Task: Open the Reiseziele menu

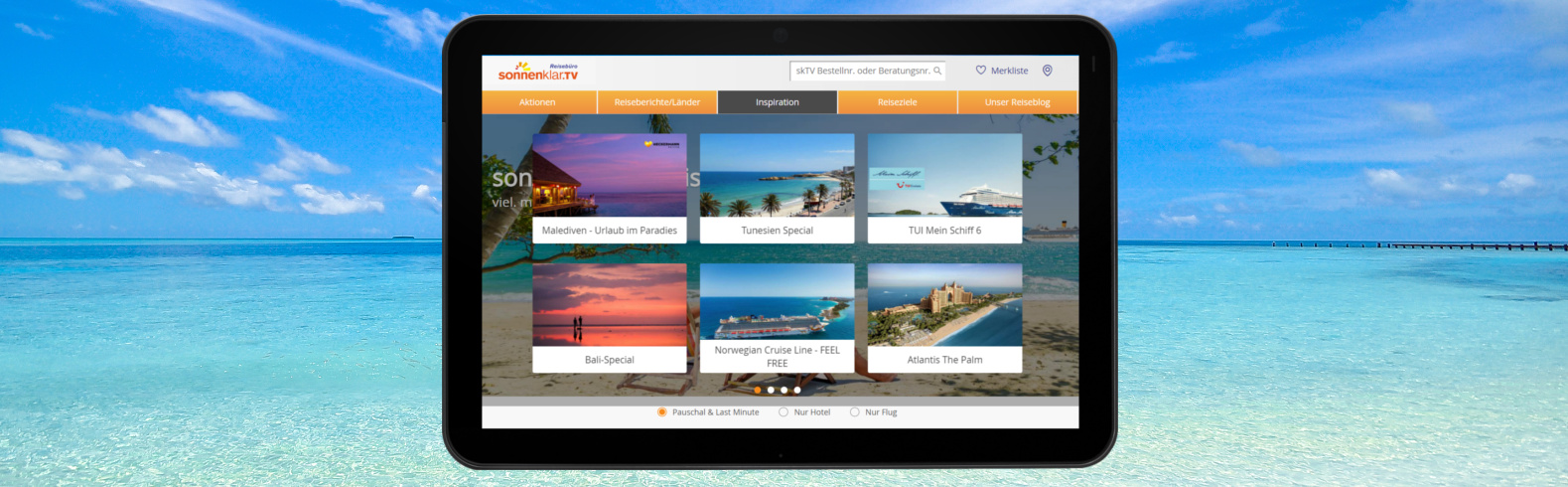Action: pos(897,102)
